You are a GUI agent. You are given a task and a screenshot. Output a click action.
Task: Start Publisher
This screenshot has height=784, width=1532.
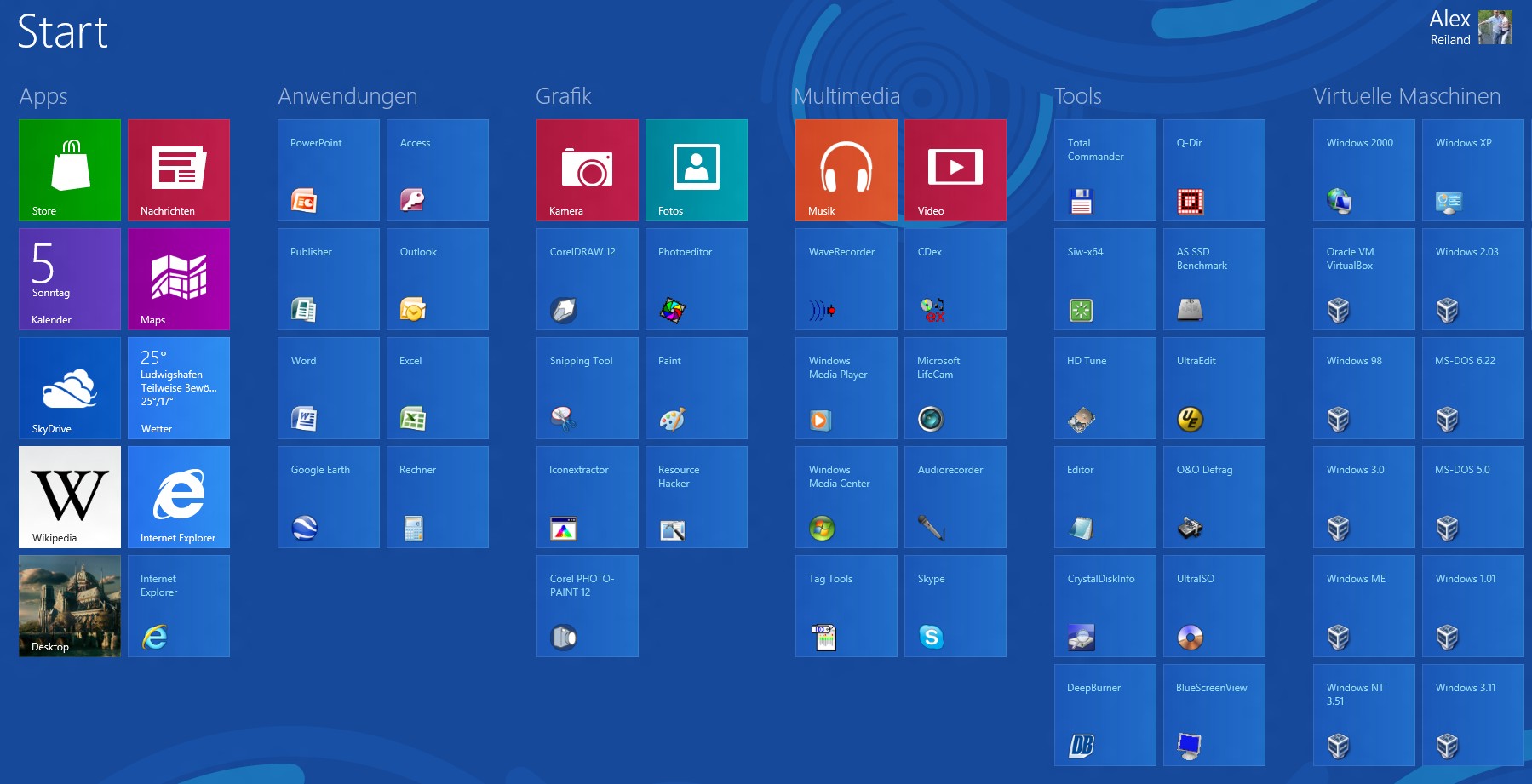329,279
